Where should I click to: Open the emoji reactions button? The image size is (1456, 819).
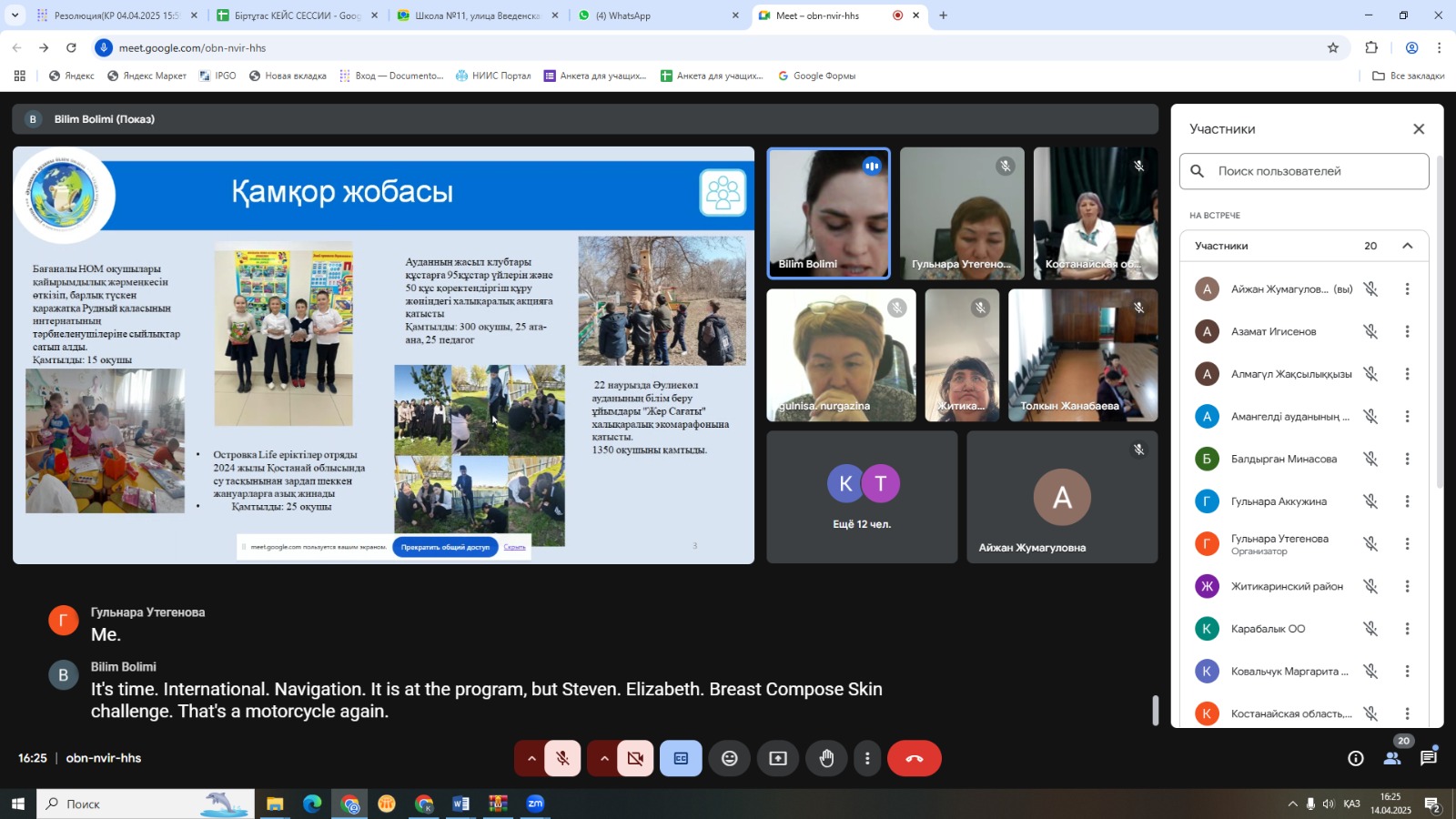(729, 758)
